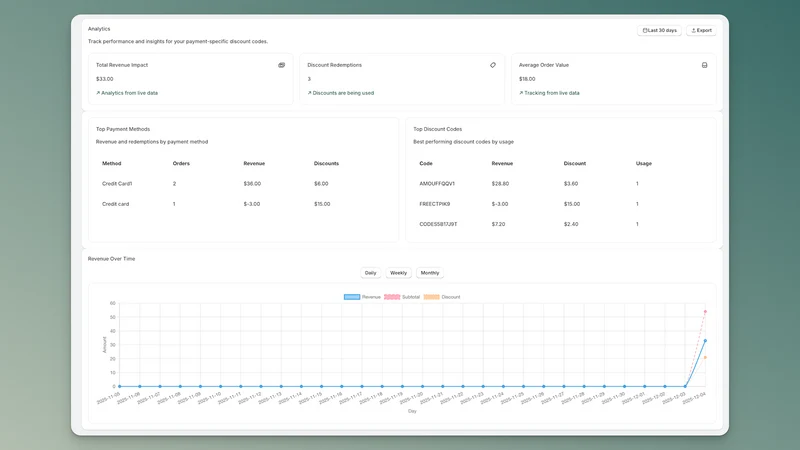
Task: Switch chart view to Monthly
Action: pos(430,273)
